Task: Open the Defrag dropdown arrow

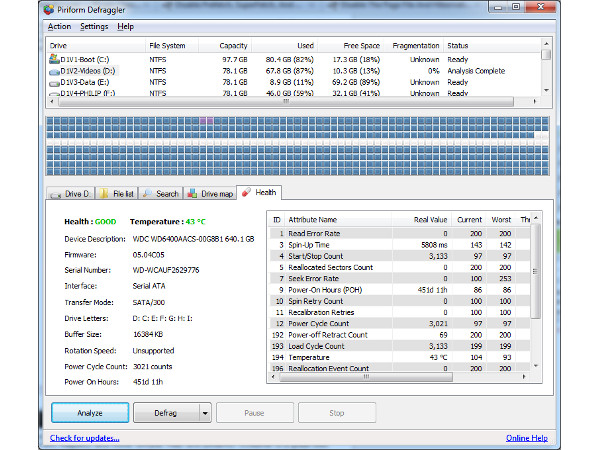Action: pyautogui.click(x=205, y=413)
